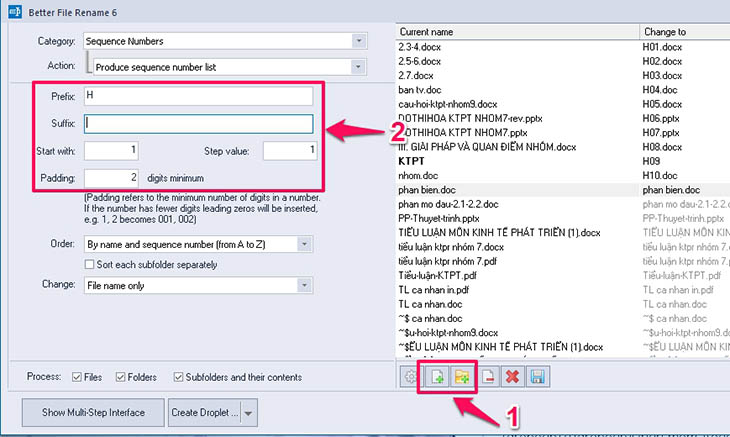Open the Create Droplet arrow menu
730x437 pixels.
[249, 413]
